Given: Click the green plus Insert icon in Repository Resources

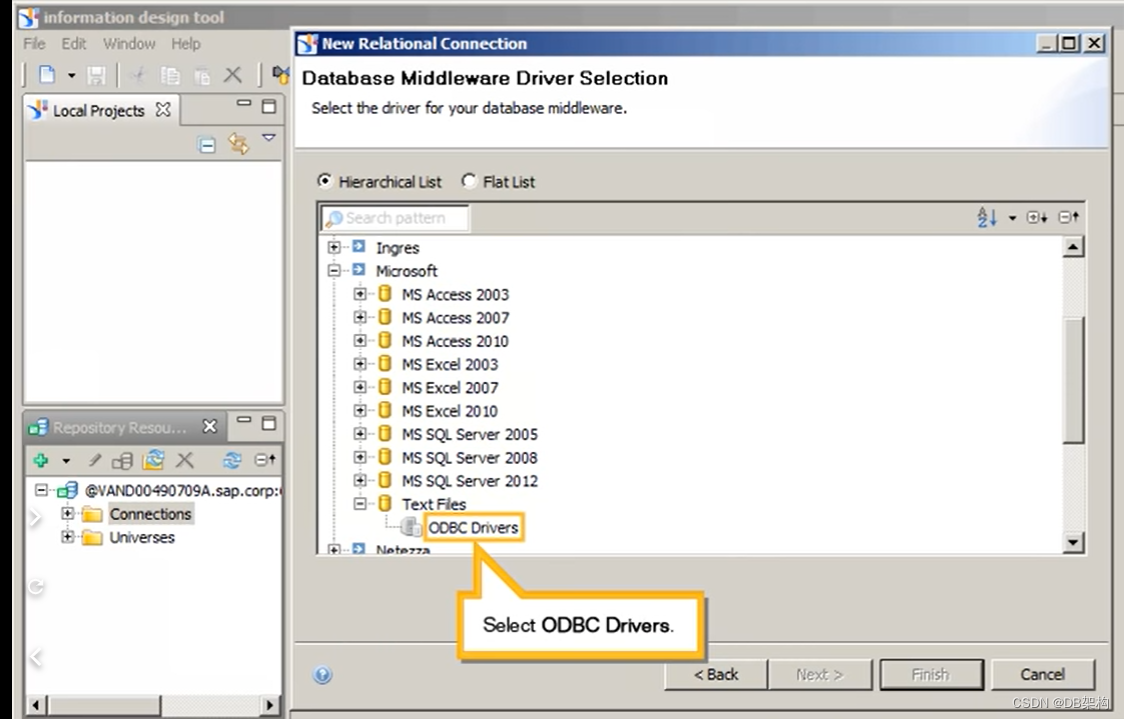Looking at the screenshot, I should (x=41, y=460).
